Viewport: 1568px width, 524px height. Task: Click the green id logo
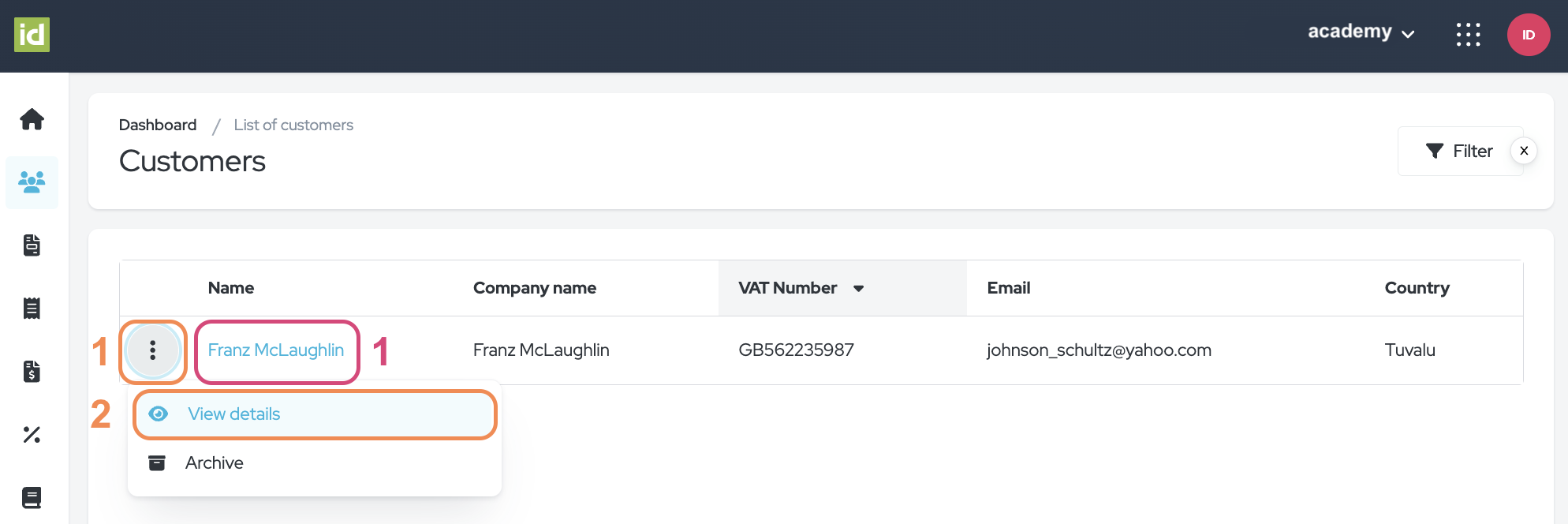click(x=32, y=35)
